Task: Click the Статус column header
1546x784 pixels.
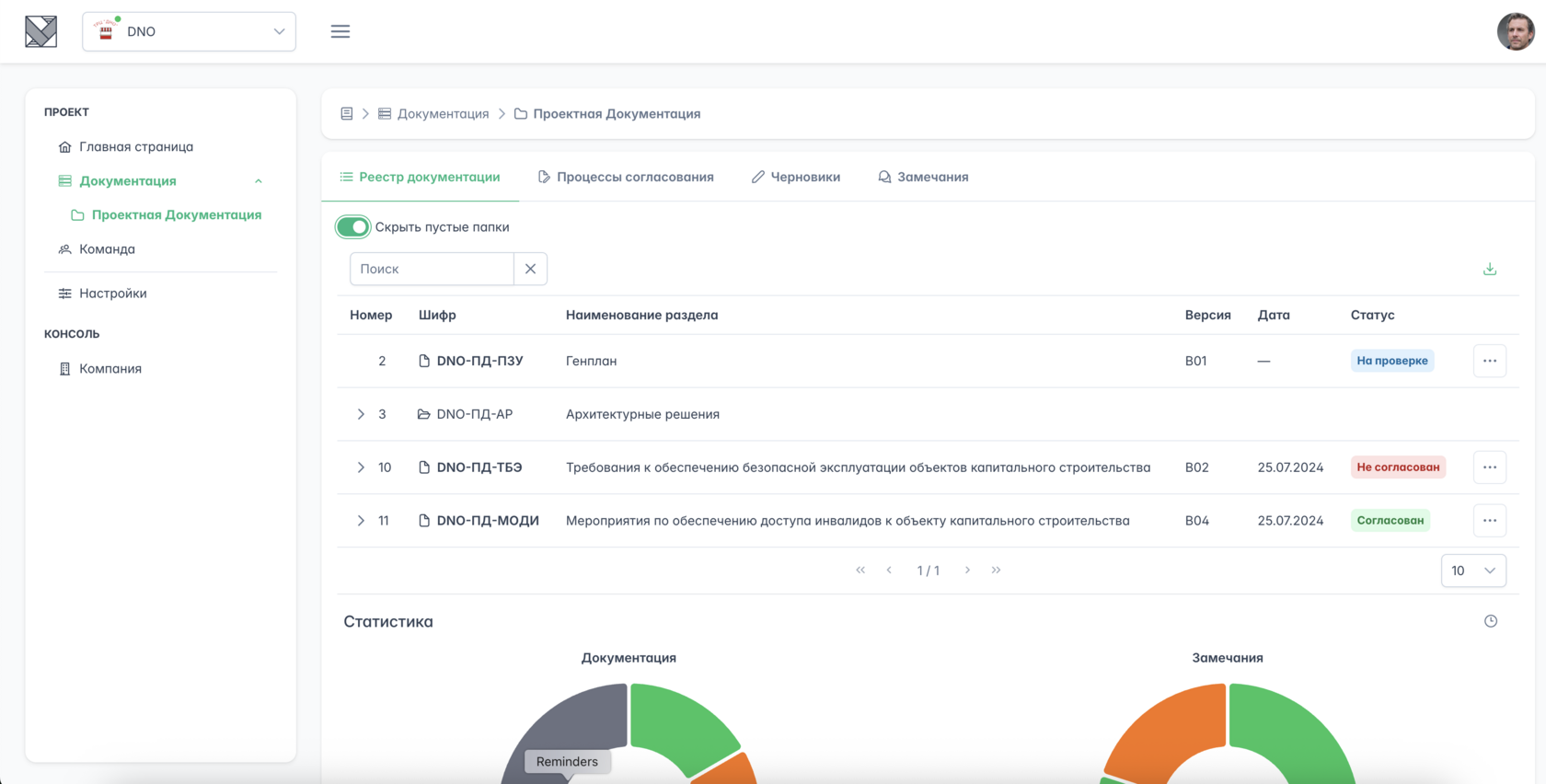Action: (1373, 315)
